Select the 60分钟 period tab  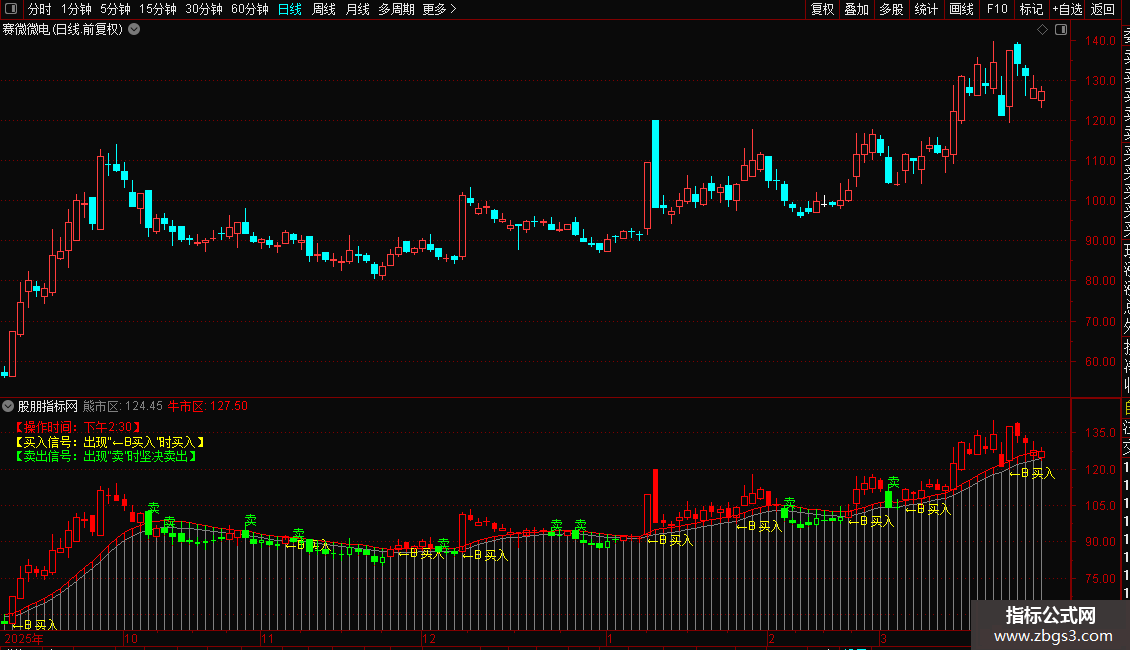pyautogui.click(x=250, y=9)
